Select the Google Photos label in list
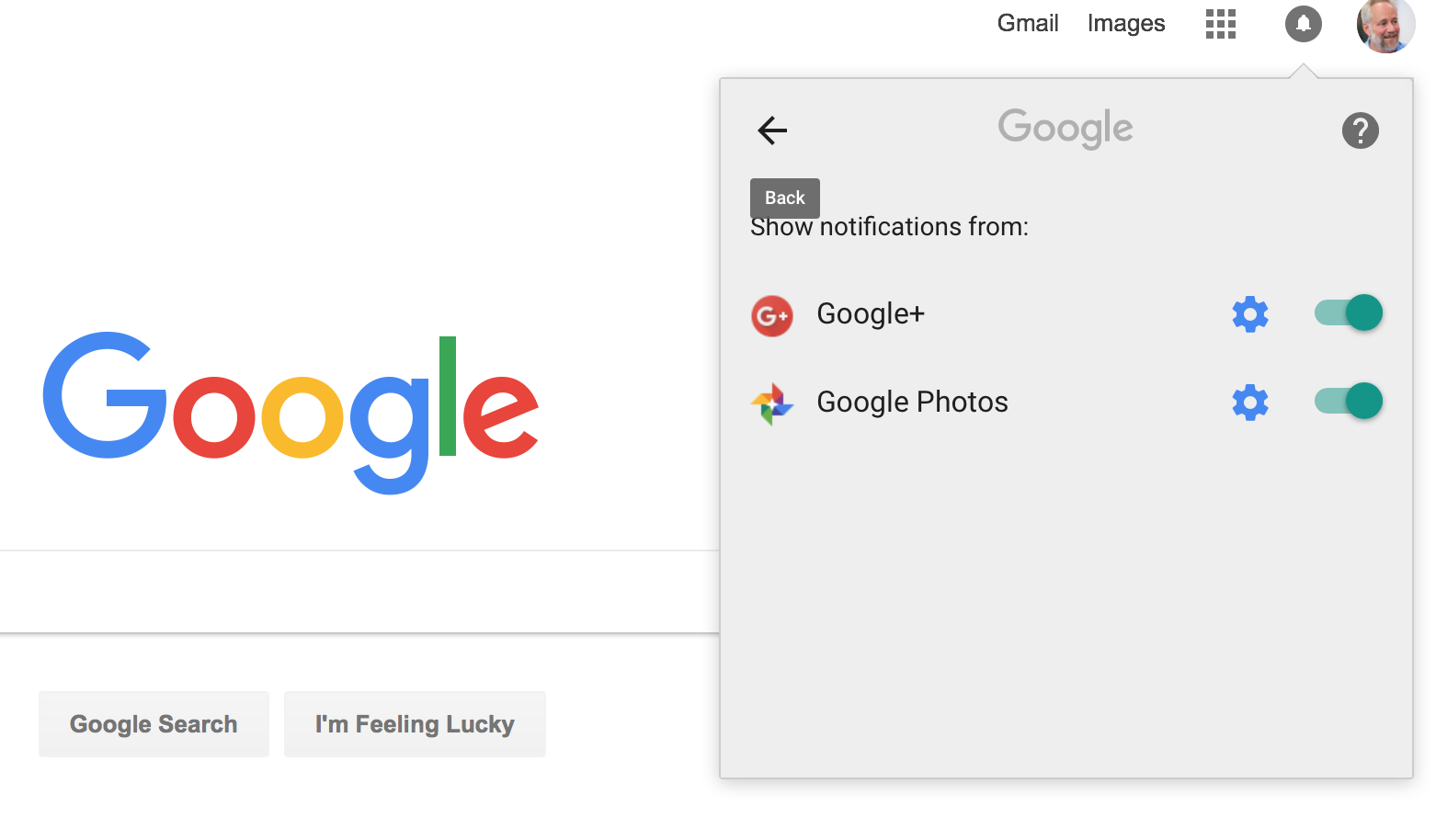1436x840 pixels. (x=912, y=403)
